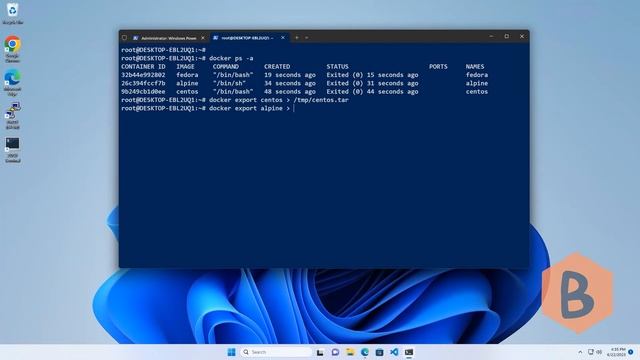Open a new terminal tab
Viewport: 640px width, 360px height.
pyautogui.click(x=297, y=38)
